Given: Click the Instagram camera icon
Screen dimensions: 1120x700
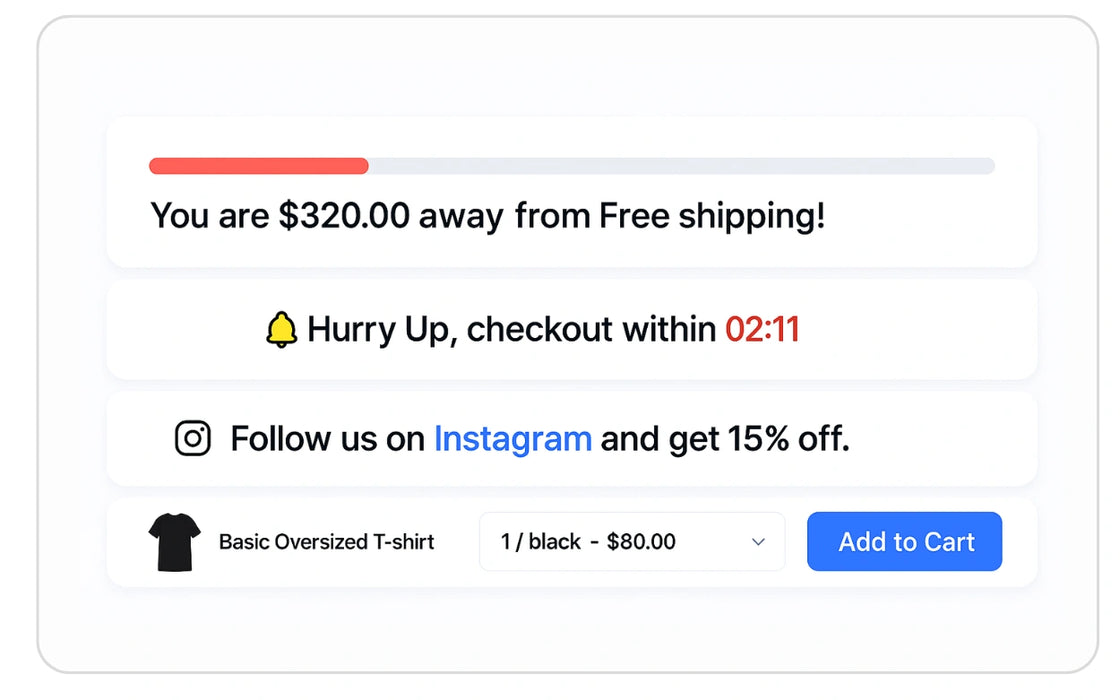Looking at the screenshot, I should click(x=193, y=438).
